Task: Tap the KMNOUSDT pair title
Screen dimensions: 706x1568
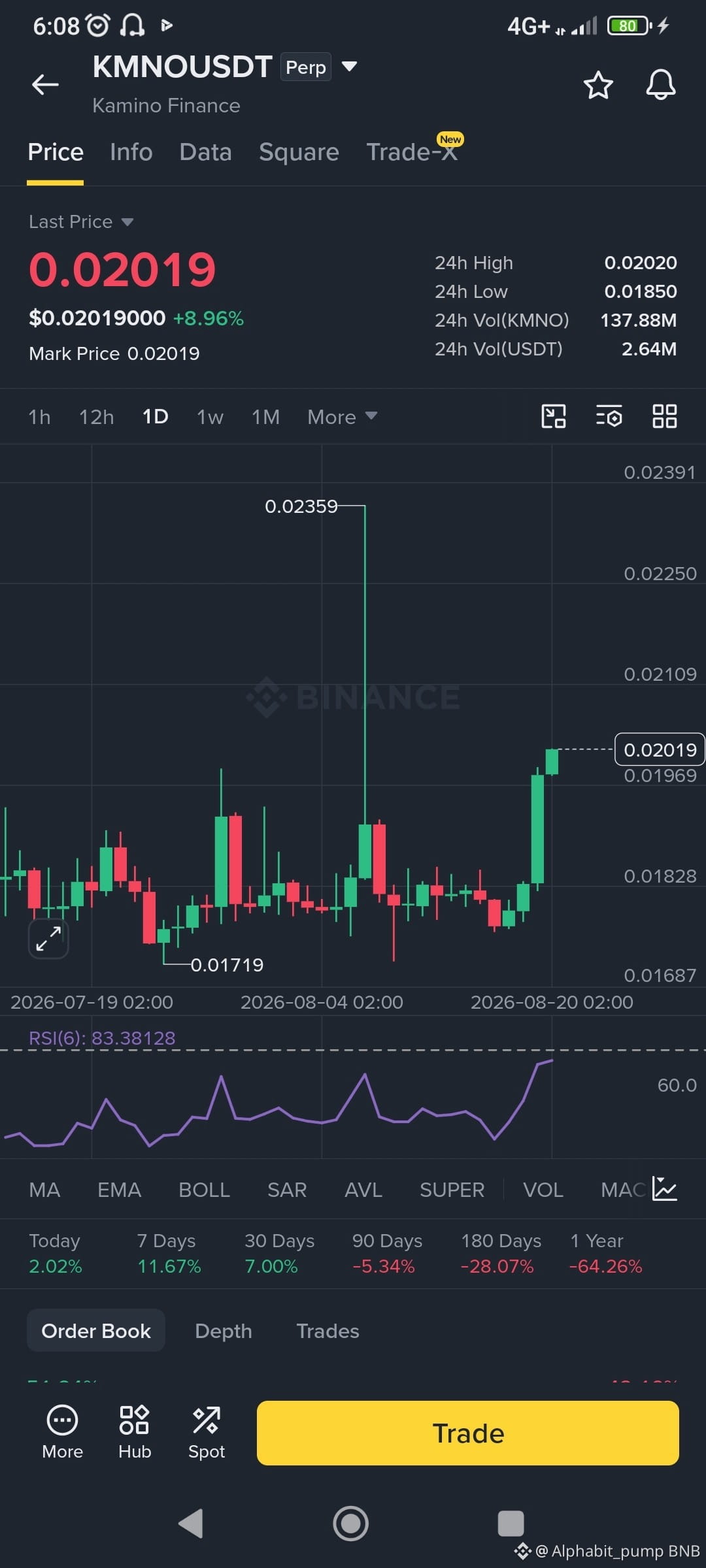Action: [182, 67]
